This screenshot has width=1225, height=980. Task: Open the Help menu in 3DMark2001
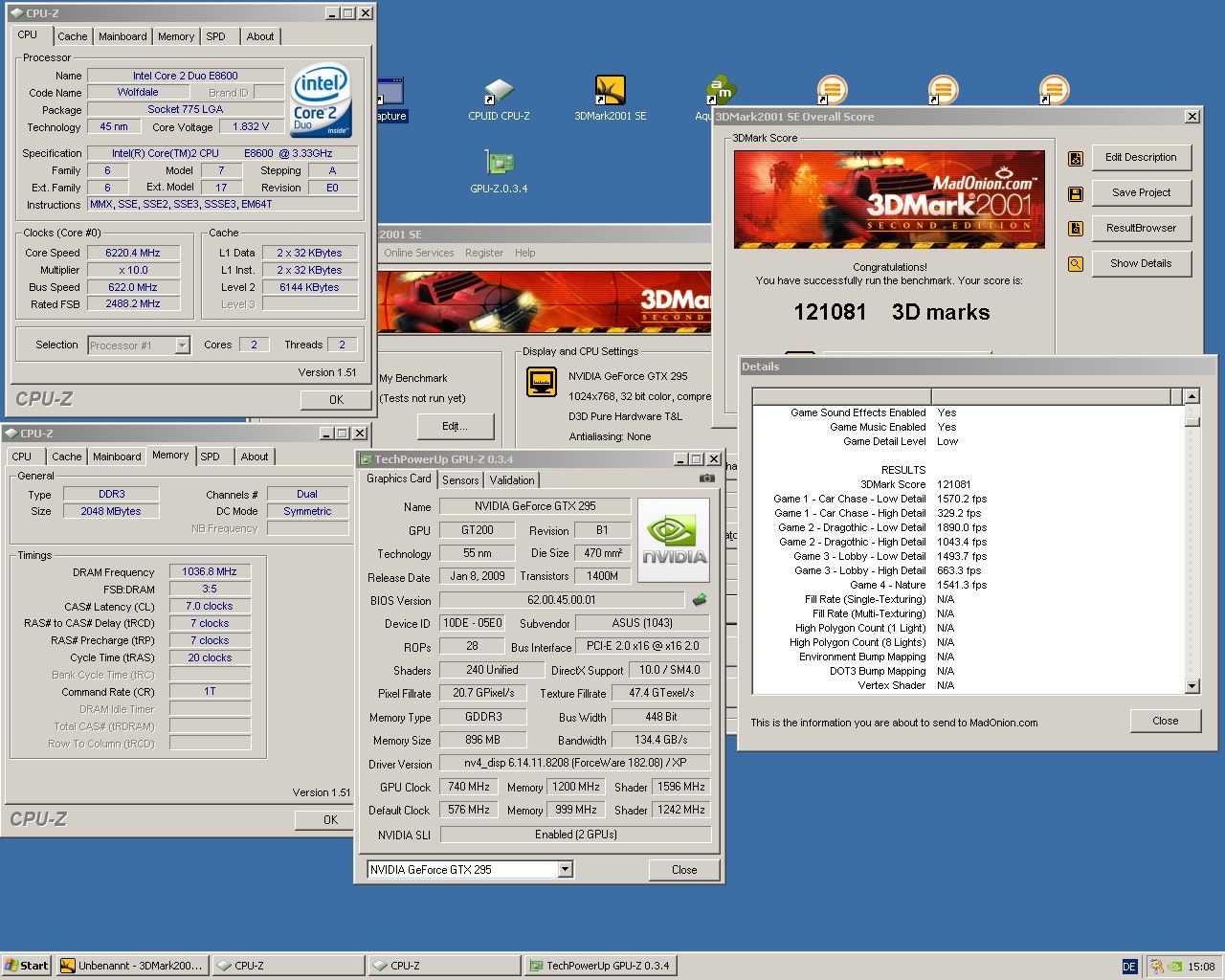(525, 253)
